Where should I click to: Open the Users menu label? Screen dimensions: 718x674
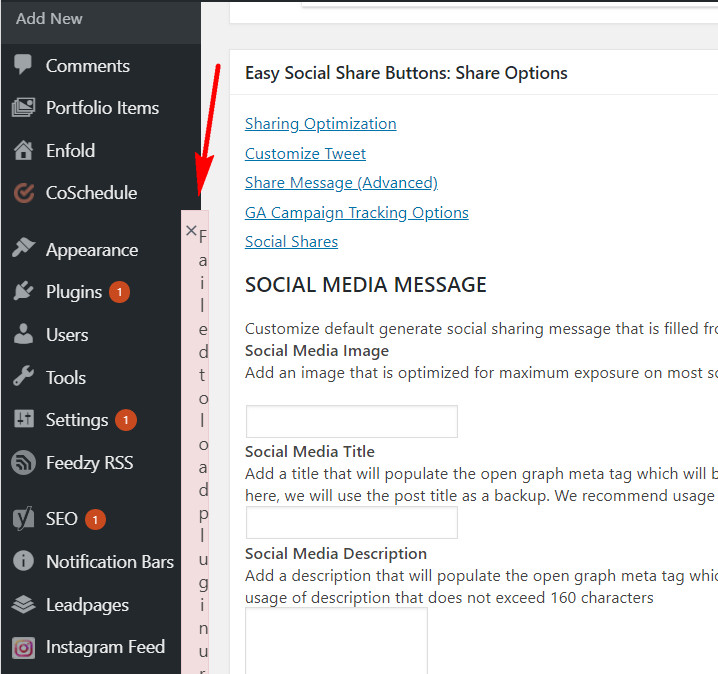[x=67, y=335]
